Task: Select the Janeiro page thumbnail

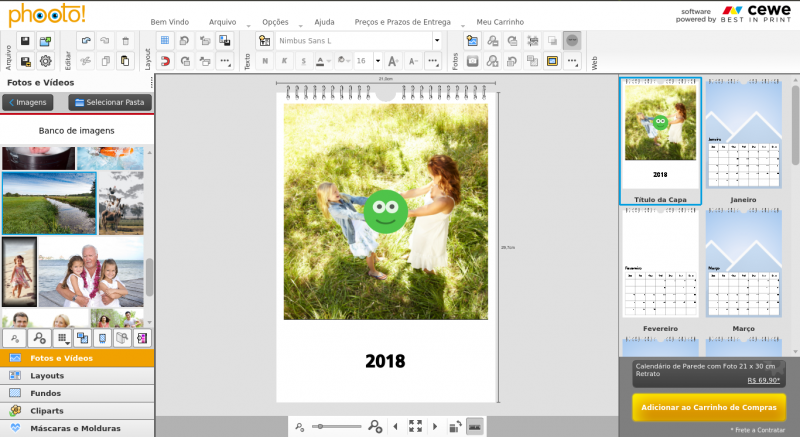Action: 743,135
